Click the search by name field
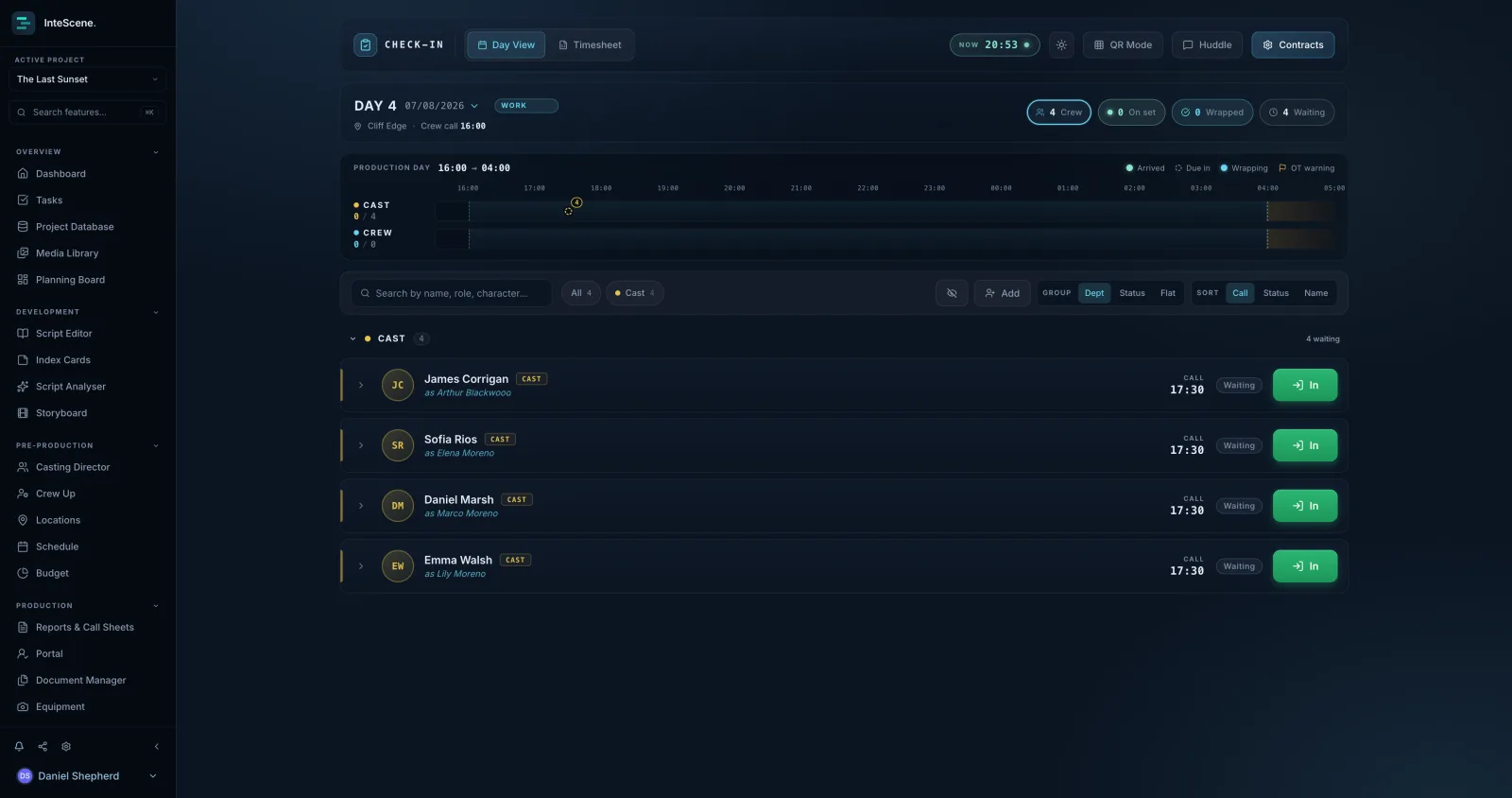 click(451, 293)
